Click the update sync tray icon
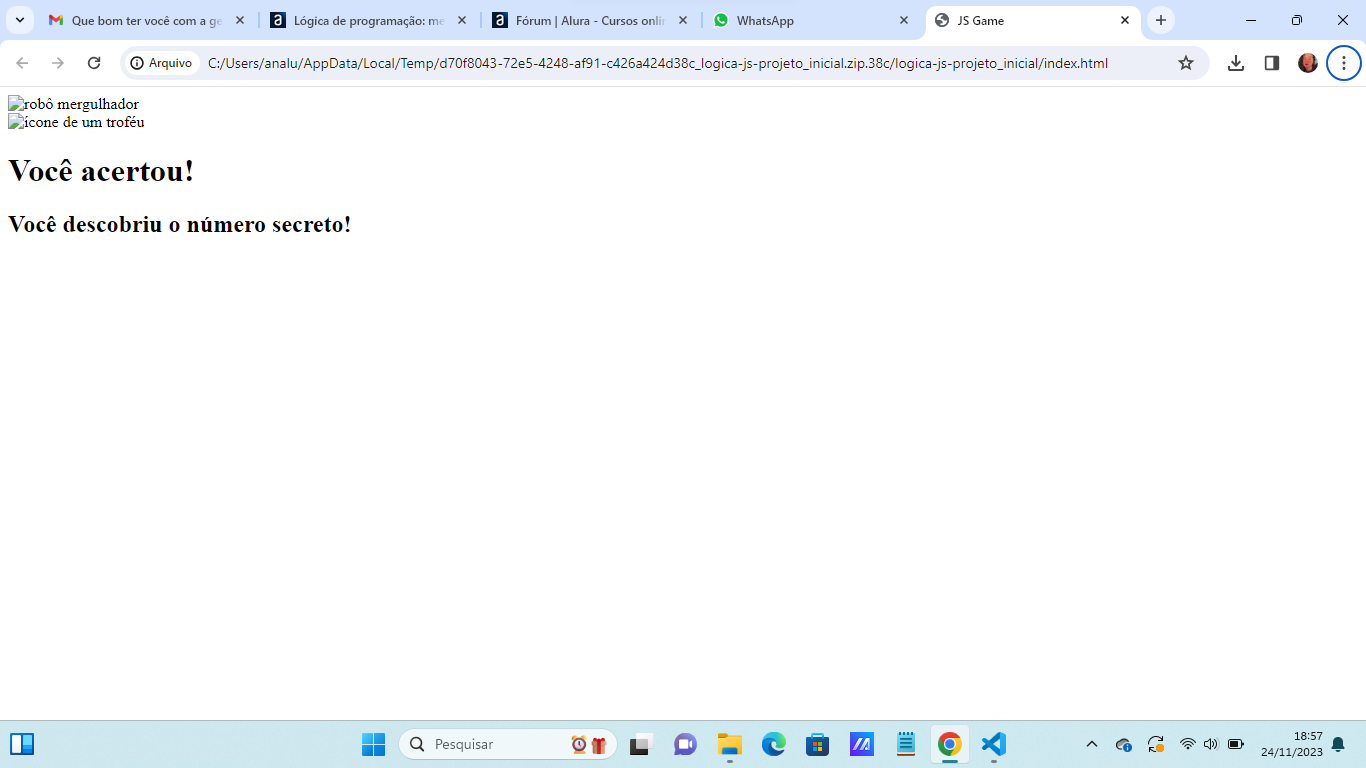The height and width of the screenshot is (768, 1366). 1155,744
